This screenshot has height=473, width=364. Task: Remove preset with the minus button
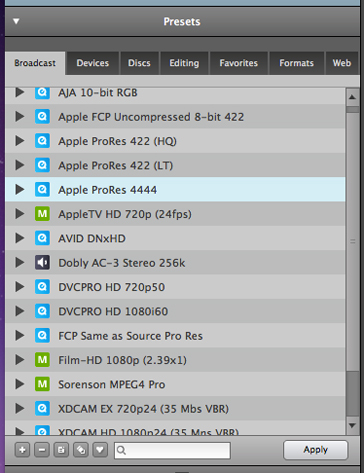tap(42, 450)
